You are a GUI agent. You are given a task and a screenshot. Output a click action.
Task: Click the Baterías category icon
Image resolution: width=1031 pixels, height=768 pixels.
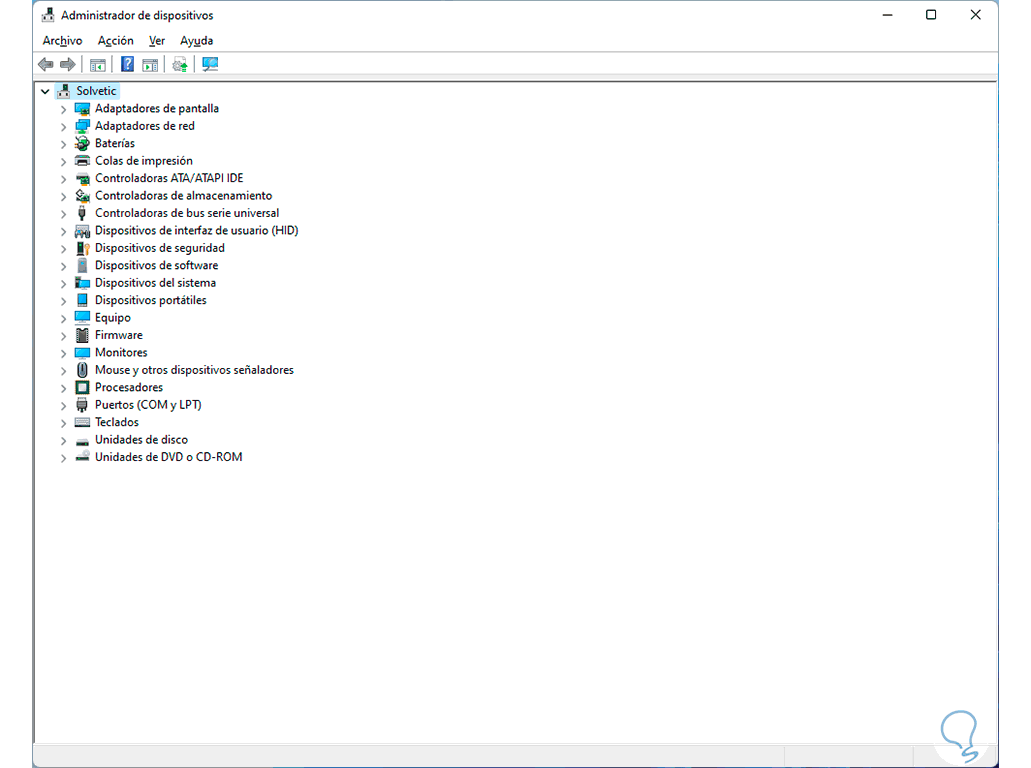point(82,143)
